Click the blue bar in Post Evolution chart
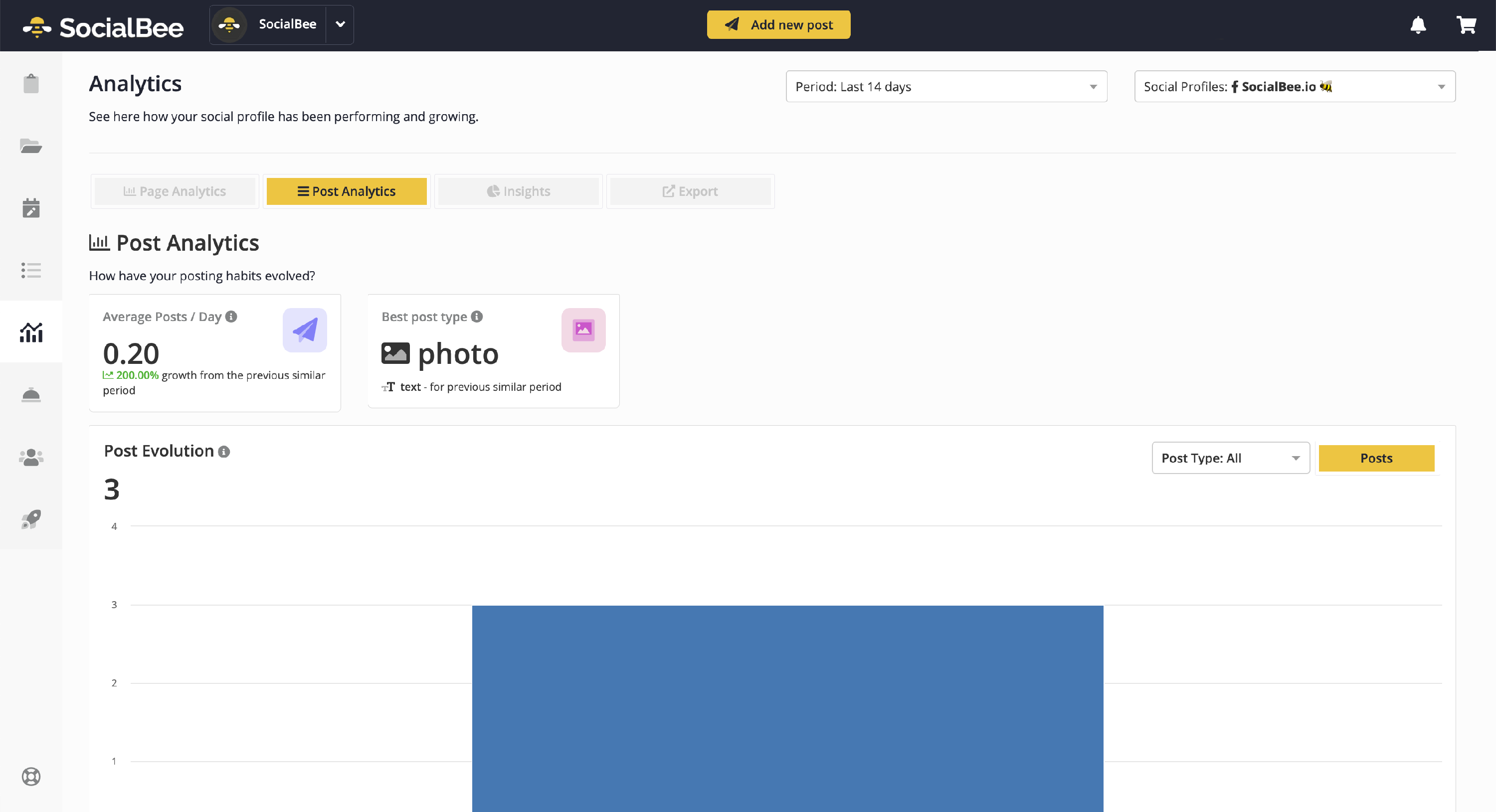Image resolution: width=1496 pixels, height=812 pixels. [787, 708]
